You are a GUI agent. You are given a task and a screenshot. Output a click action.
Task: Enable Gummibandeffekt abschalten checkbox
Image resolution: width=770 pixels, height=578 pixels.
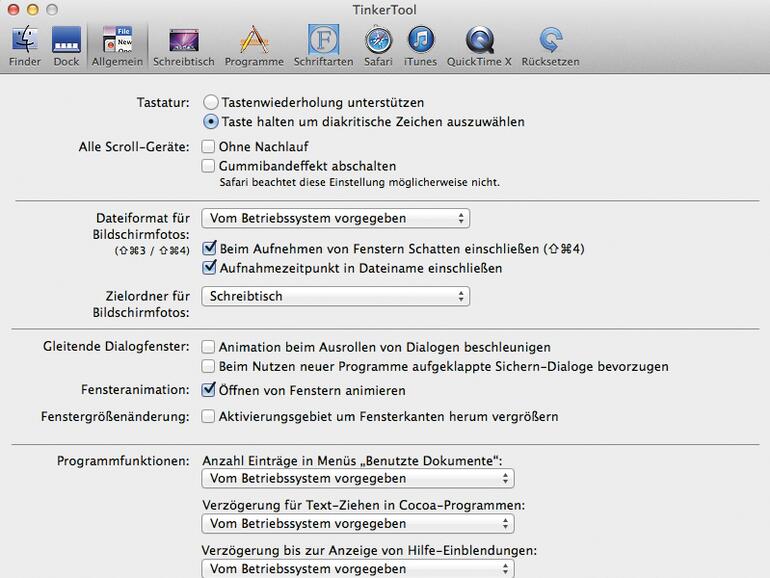208,165
